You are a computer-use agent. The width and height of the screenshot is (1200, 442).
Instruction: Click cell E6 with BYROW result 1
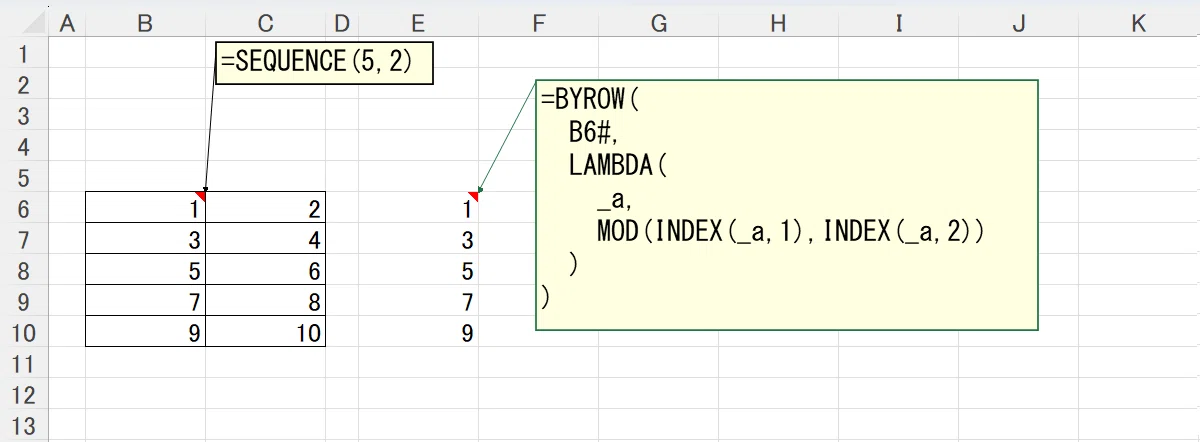point(419,208)
